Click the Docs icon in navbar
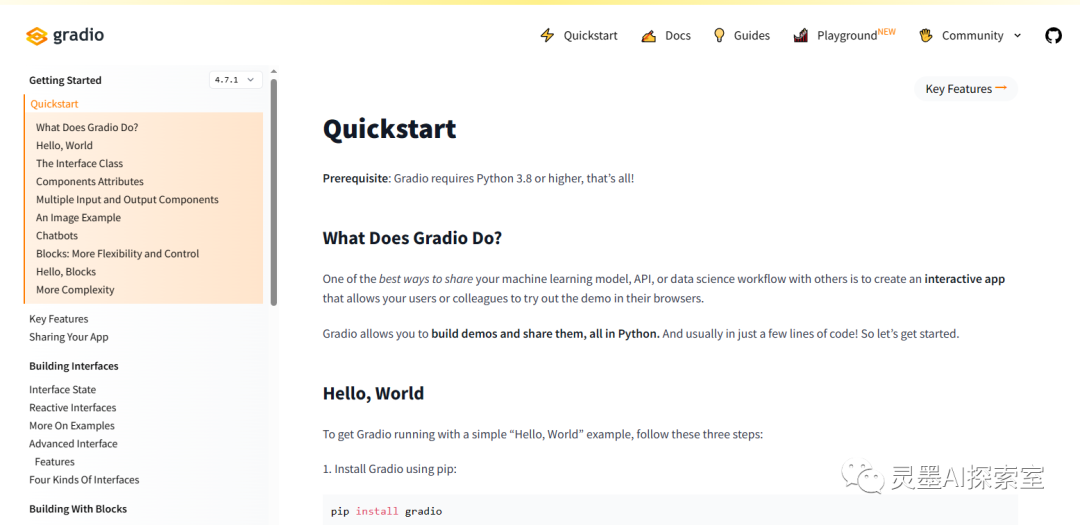The width and height of the screenshot is (1080, 525). click(649, 35)
